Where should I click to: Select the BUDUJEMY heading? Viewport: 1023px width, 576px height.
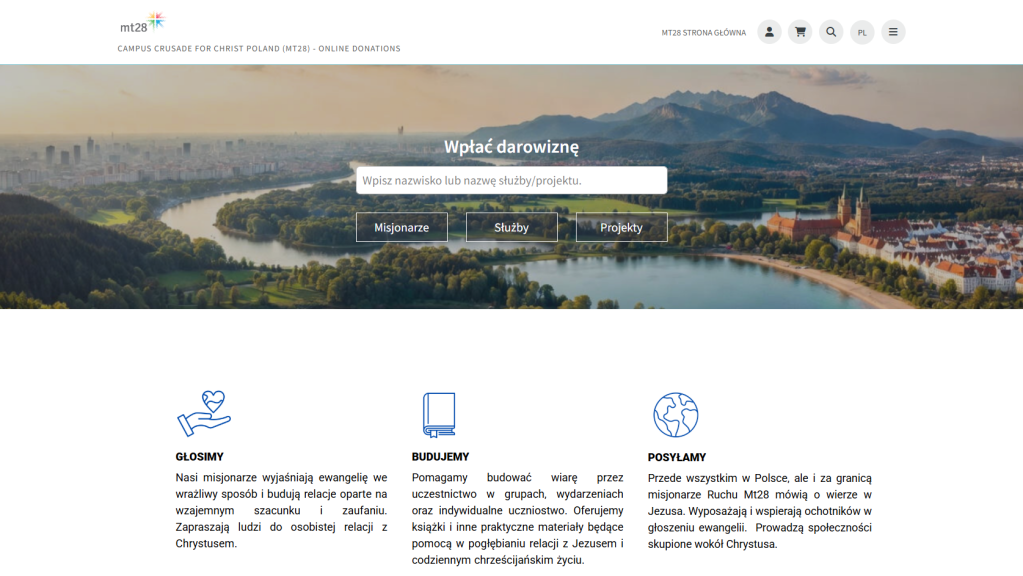coord(440,457)
